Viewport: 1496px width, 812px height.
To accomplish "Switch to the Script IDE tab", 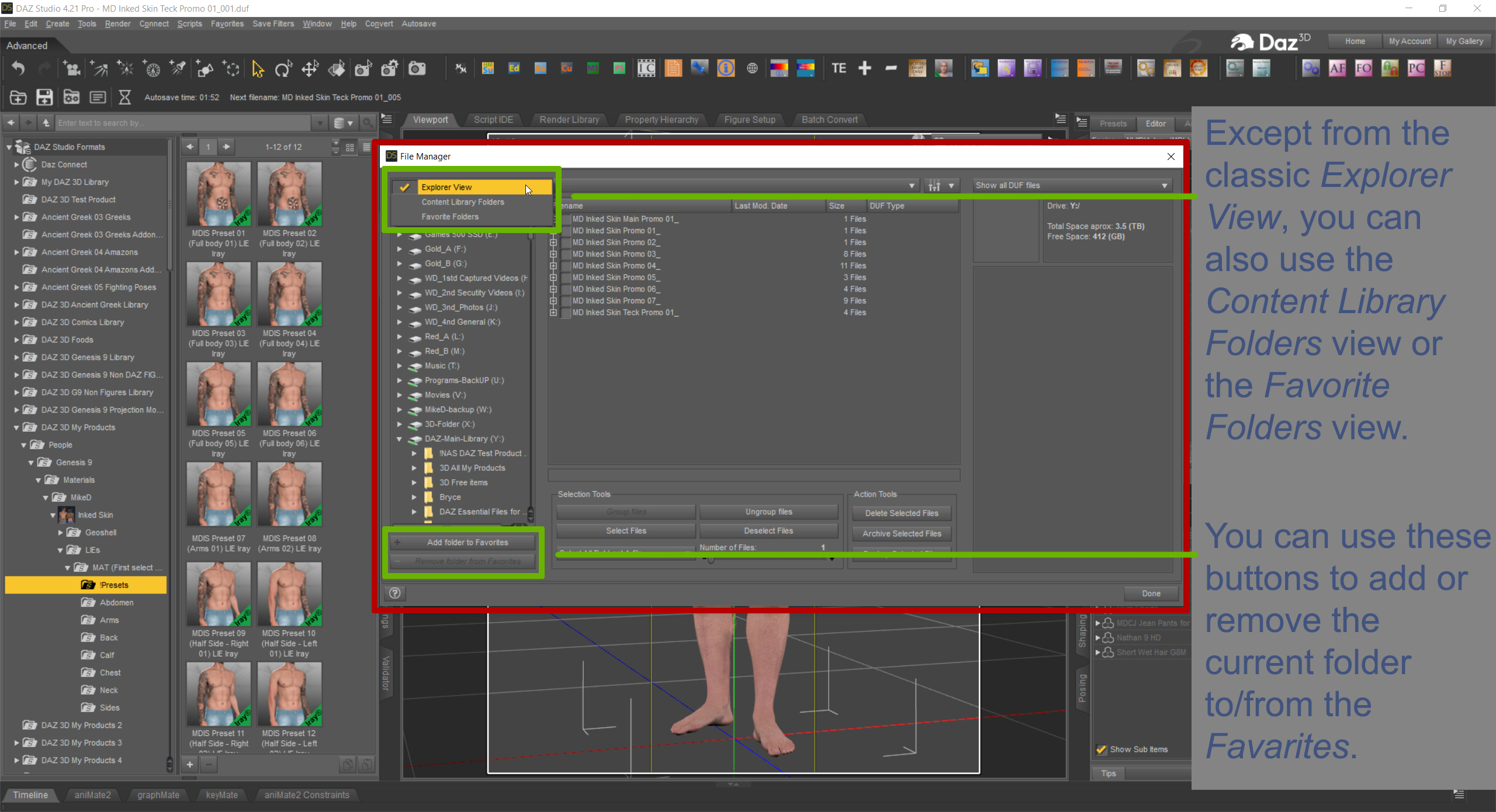I will [493, 120].
